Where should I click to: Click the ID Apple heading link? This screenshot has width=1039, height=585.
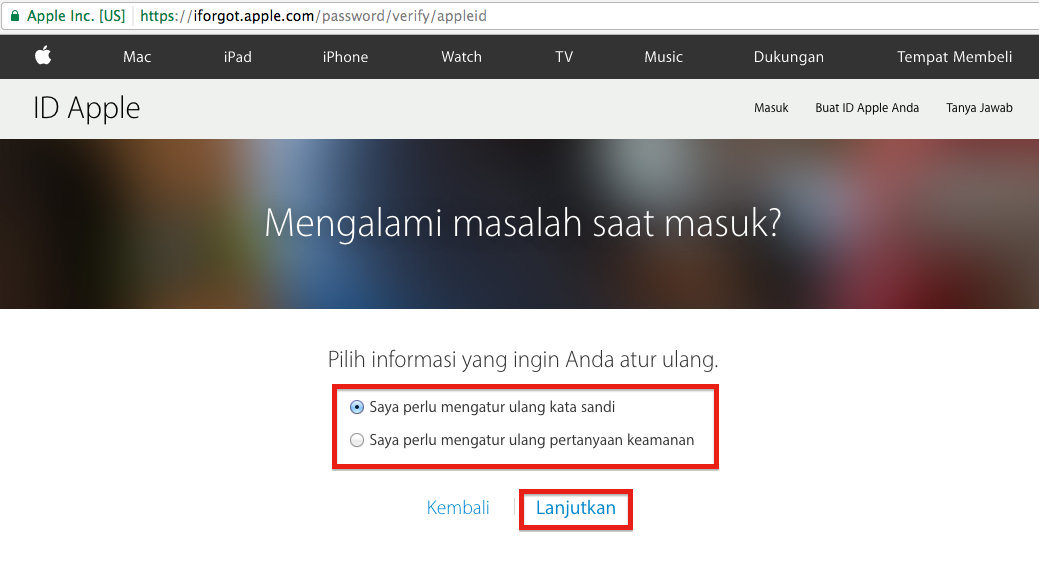pos(87,108)
